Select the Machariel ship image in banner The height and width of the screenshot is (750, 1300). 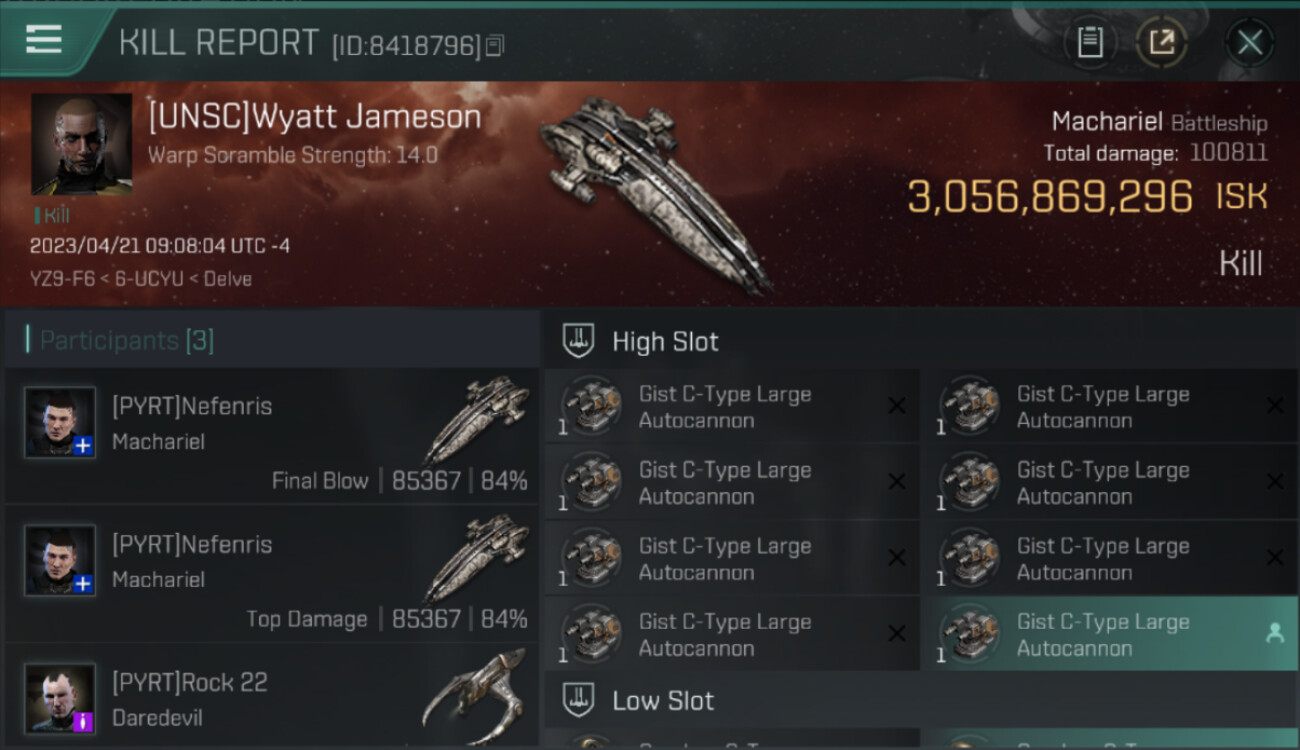655,195
